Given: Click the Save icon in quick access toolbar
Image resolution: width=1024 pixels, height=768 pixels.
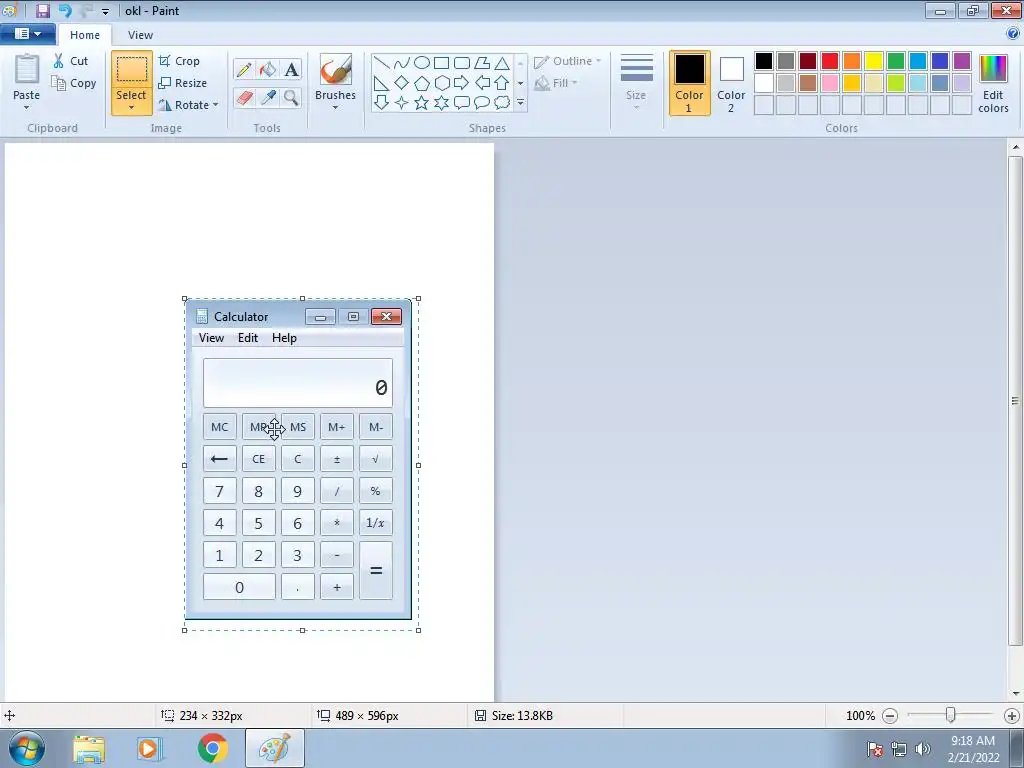Looking at the screenshot, I should click(x=42, y=10).
